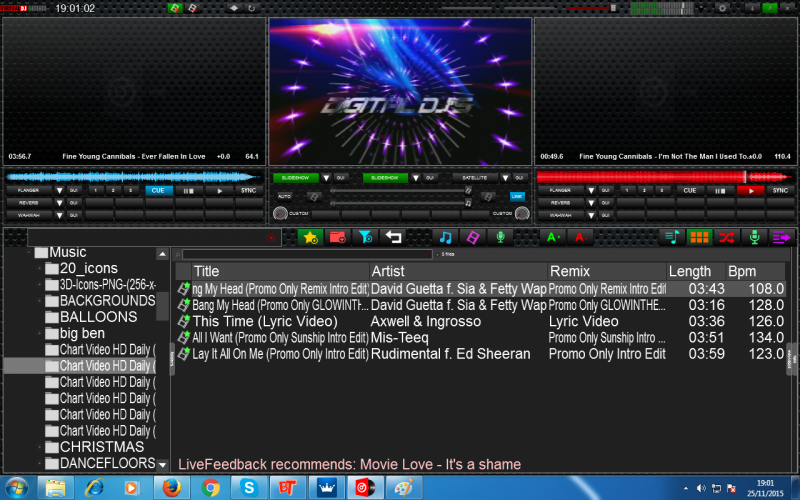Open the settings gear in top bar
Image resolution: width=800 pixels, height=500 pixels.
[722, 8]
